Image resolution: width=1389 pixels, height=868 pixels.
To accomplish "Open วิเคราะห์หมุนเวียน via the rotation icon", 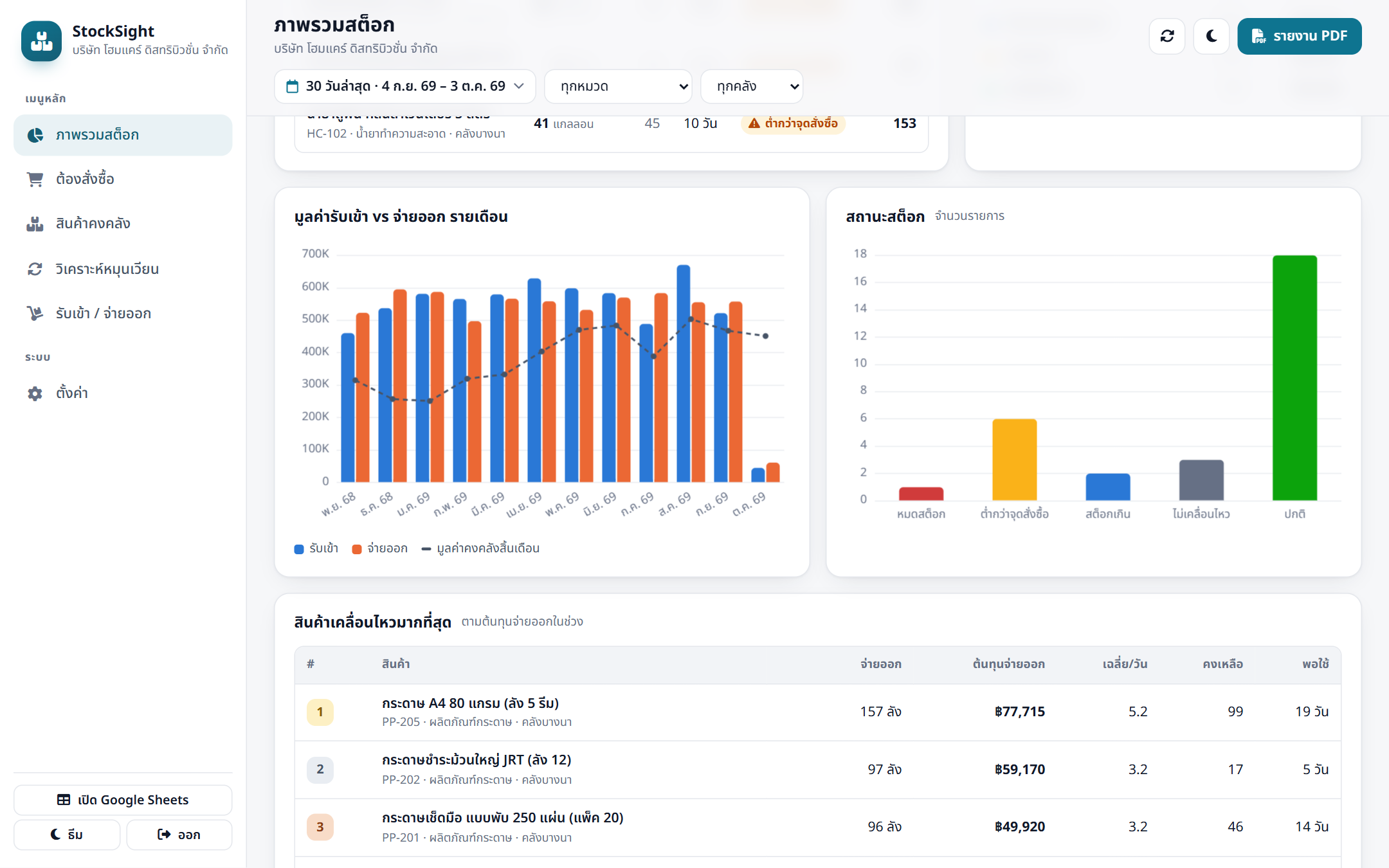I will [x=35, y=269].
